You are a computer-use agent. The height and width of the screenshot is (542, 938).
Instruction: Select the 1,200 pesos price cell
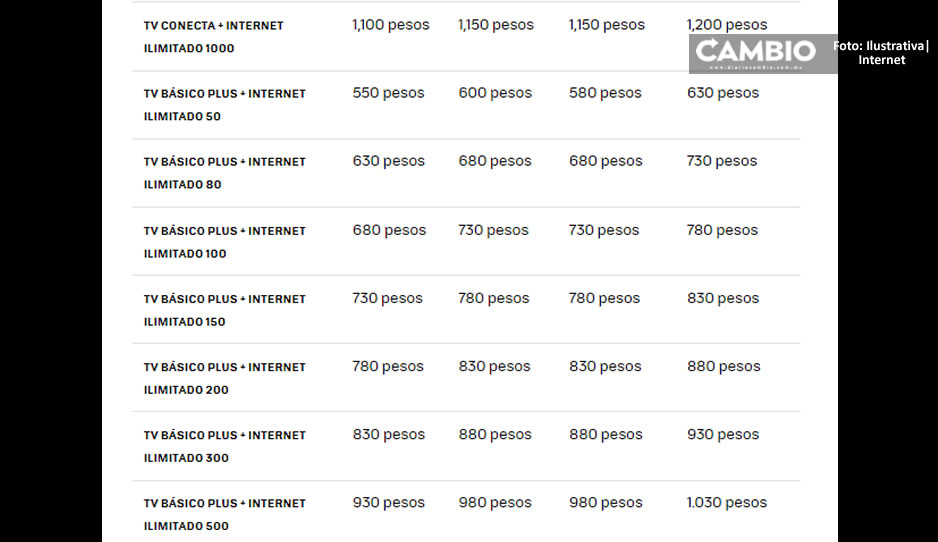727,25
